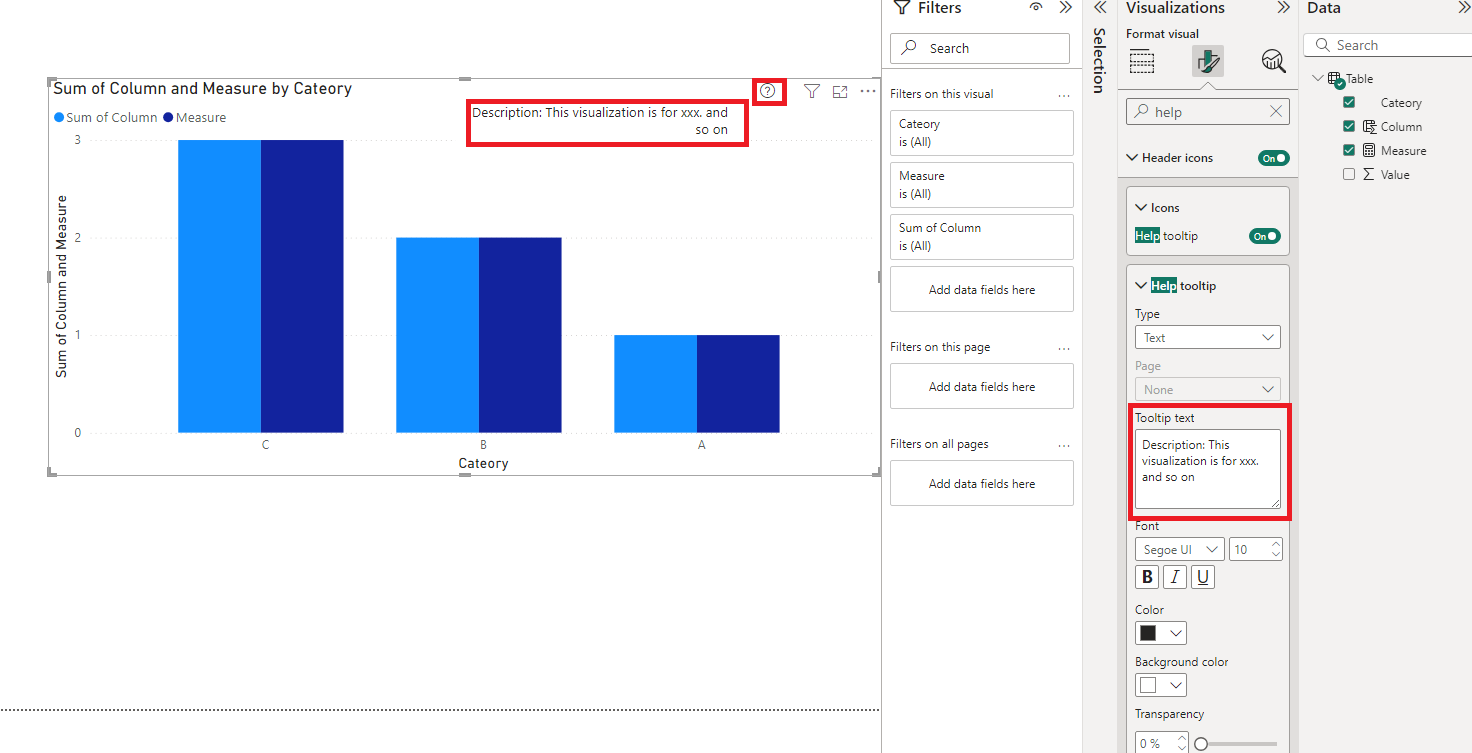
Task: Uncheck the Column field checkbox
Action: [1349, 127]
